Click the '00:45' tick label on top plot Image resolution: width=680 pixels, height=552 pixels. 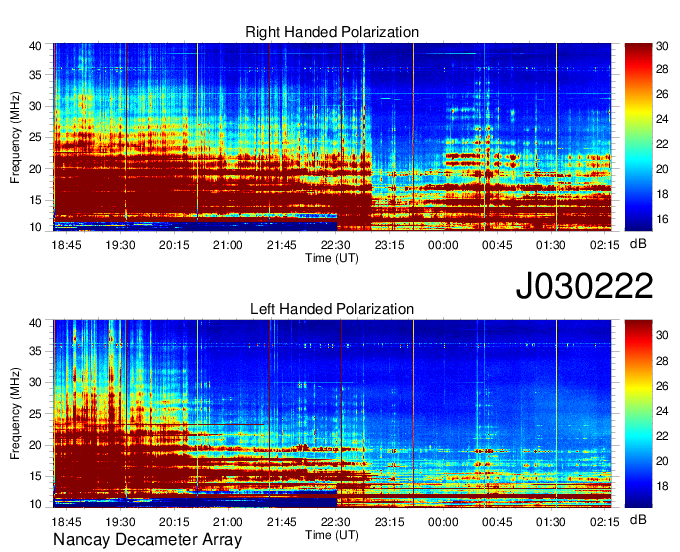[497, 245]
